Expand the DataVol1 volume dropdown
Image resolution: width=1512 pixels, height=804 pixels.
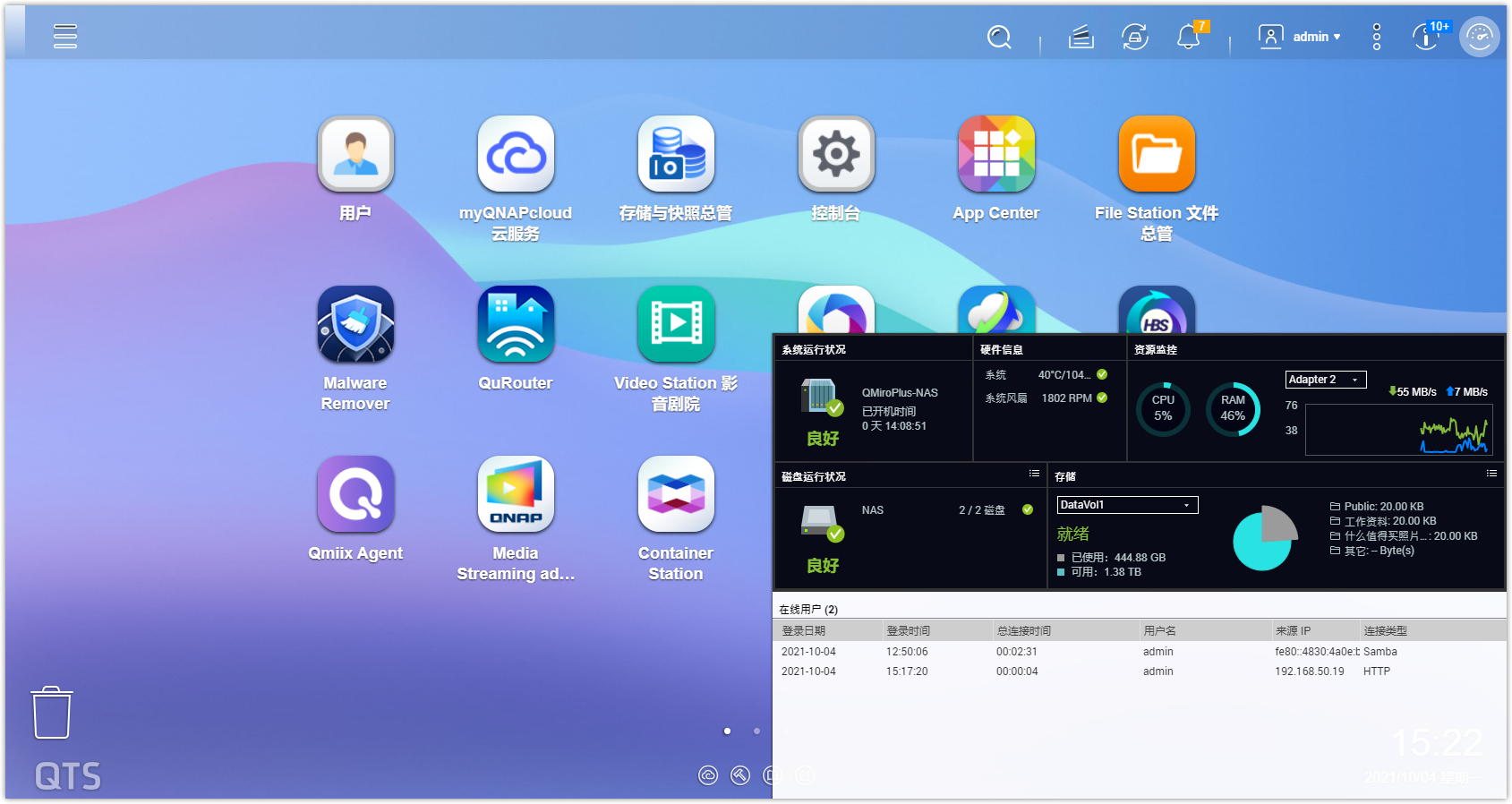pyautogui.click(x=1127, y=505)
